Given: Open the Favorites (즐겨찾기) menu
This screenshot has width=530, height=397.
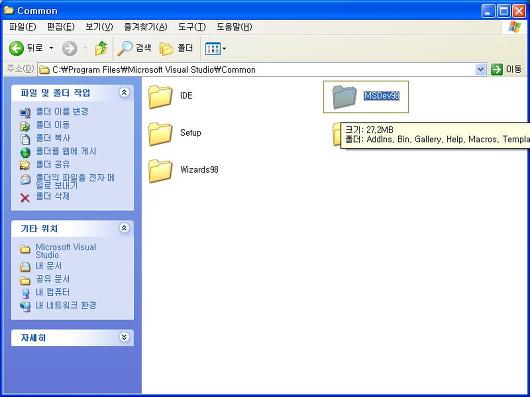Looking at the screenshot, I should [145, 27].
